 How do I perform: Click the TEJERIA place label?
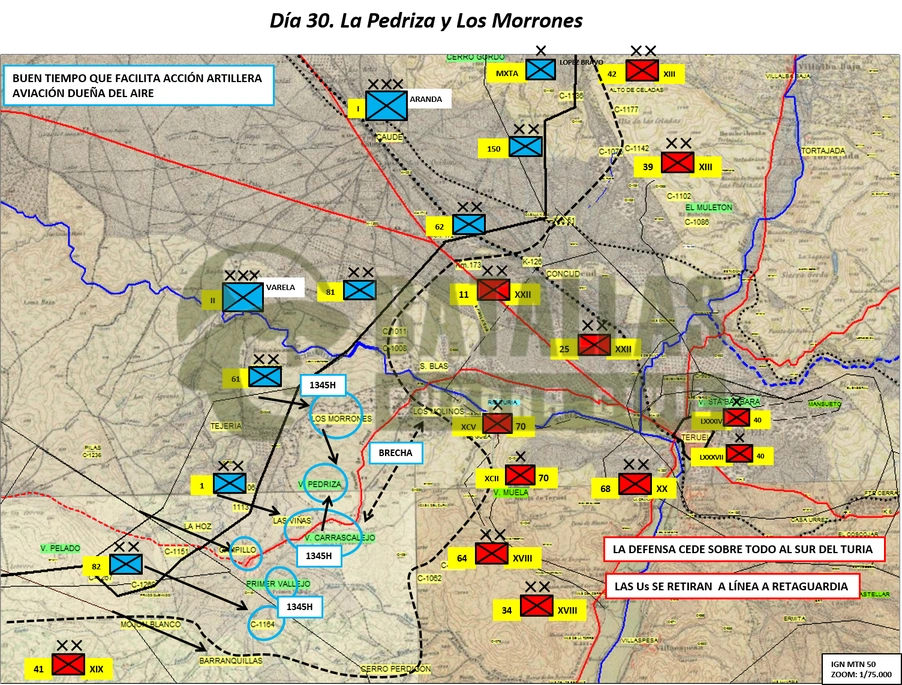(226, 426)
